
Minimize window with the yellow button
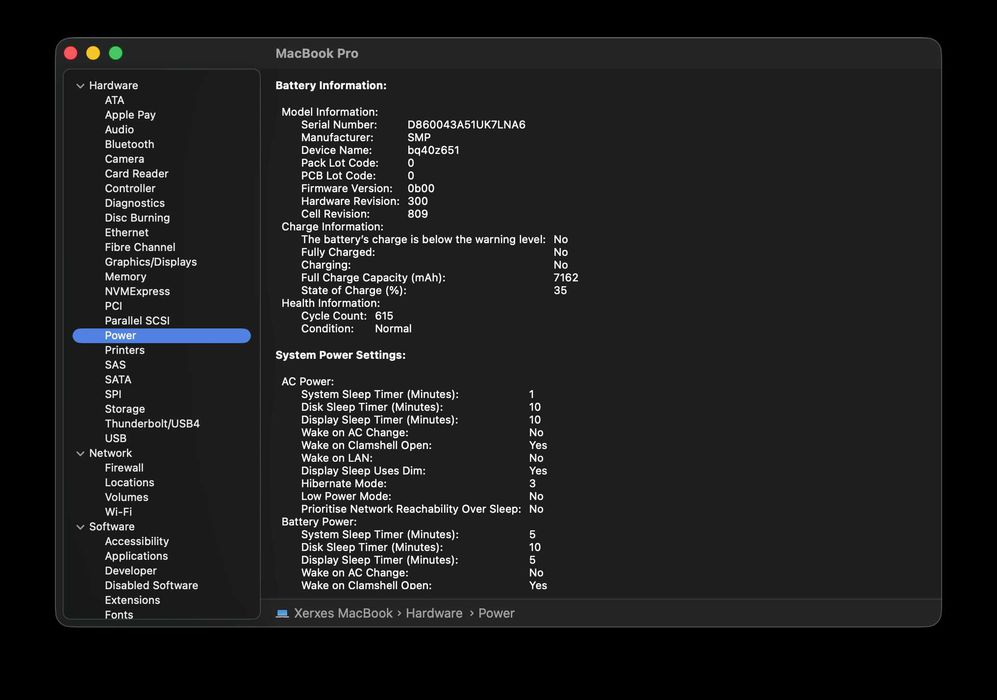(93, 53)
